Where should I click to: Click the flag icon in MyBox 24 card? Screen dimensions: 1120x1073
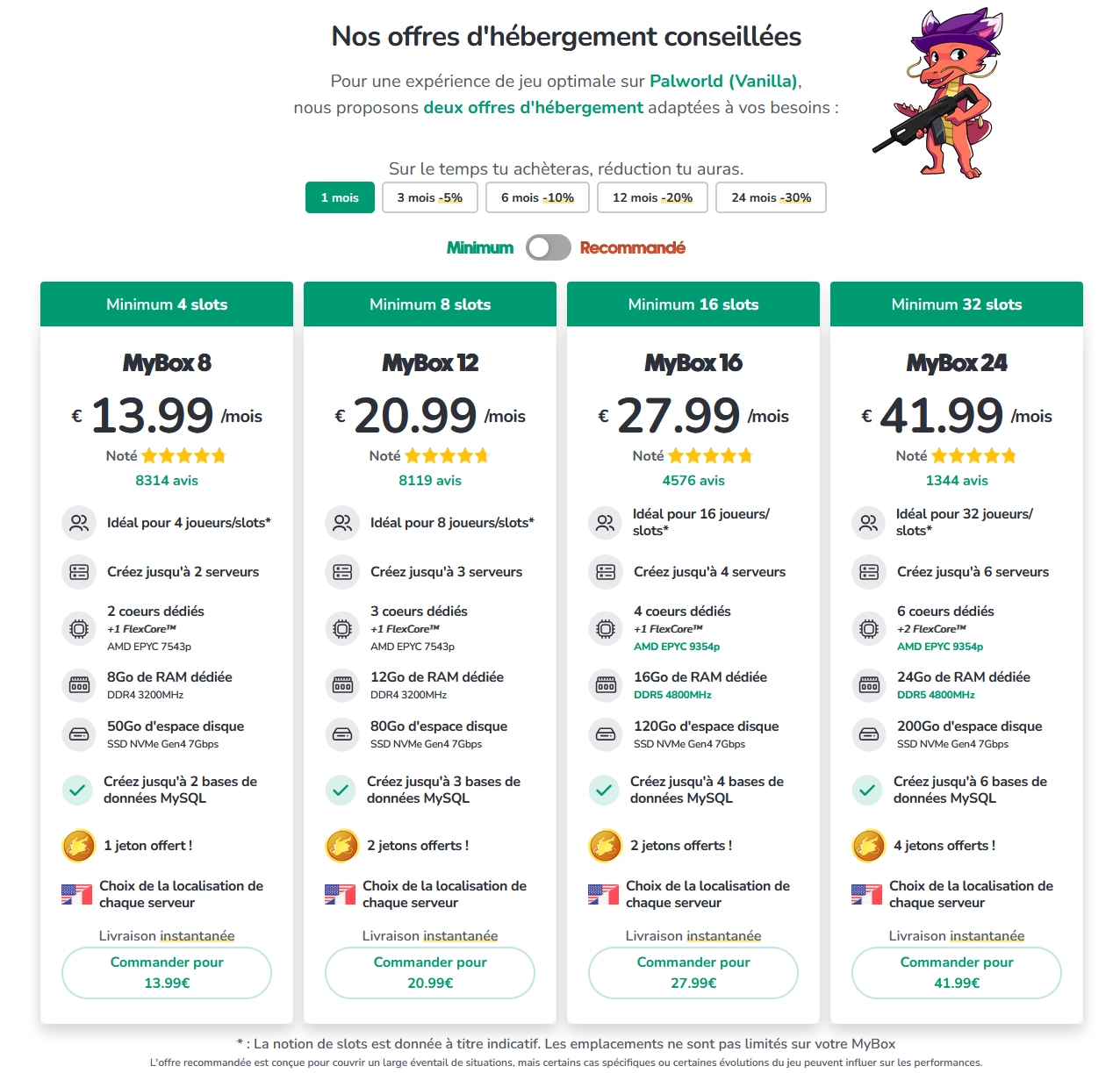pyautogui.click(x=866, y=894)
